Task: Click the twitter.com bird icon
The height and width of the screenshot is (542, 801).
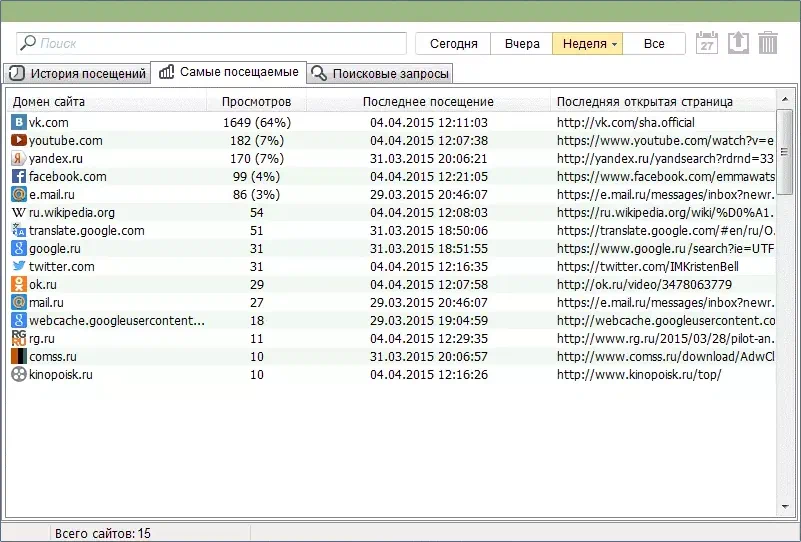Action: tap(18, 266)
